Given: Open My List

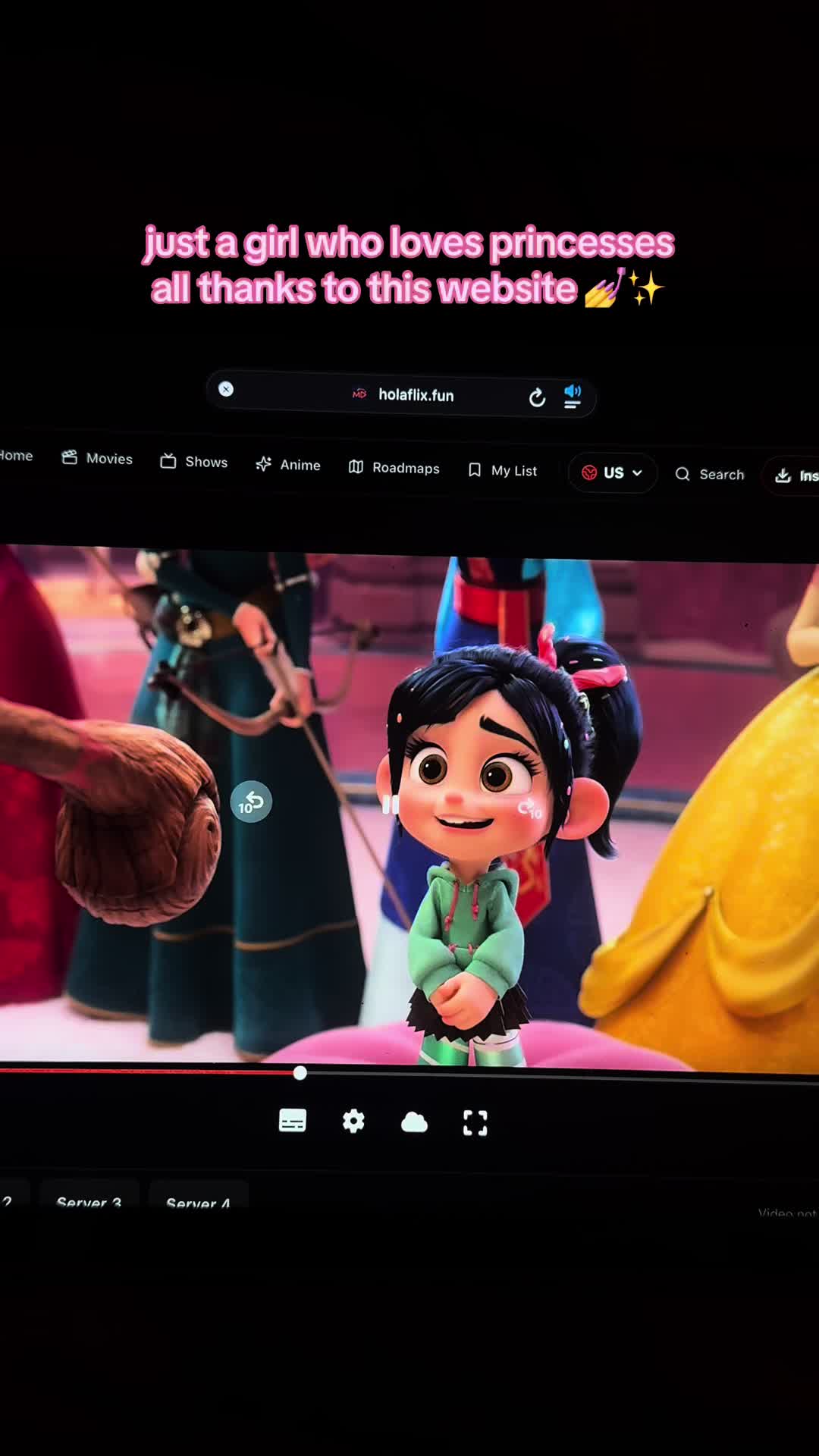Looking at the screenshot, I should pyautogui.click(x=503, y=471).
